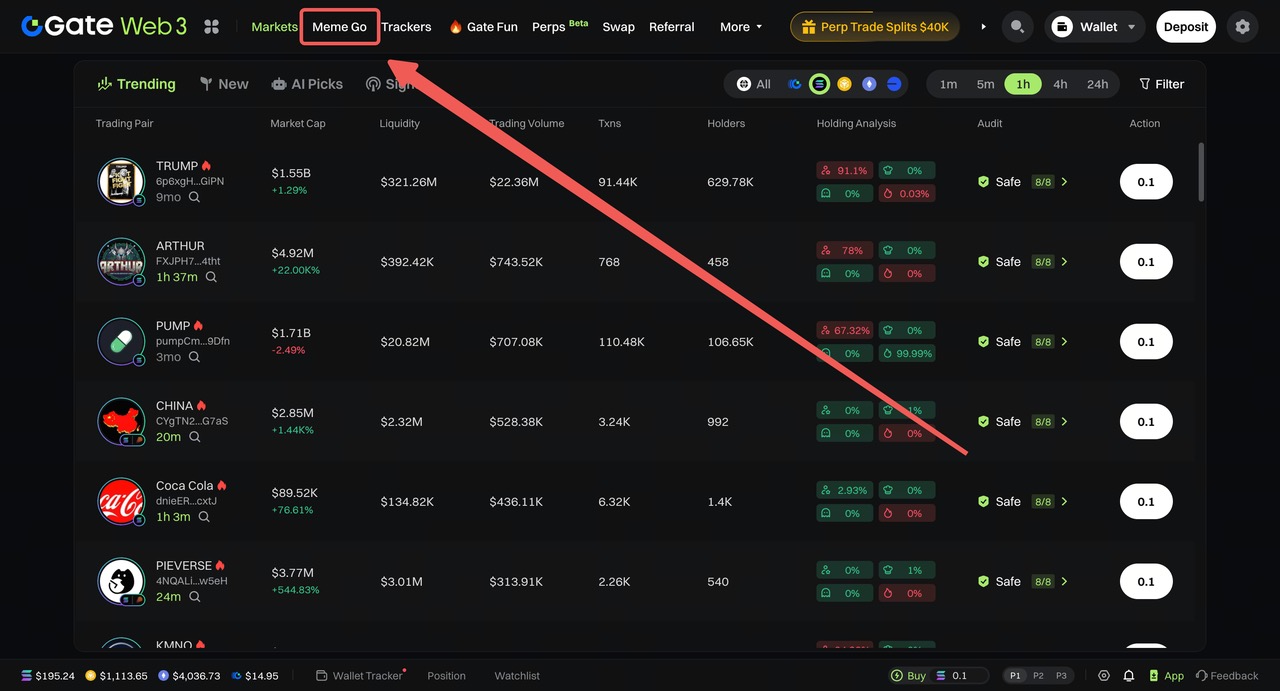This screenshot has width=1280, height=691.
Task: Open the Meme Go tab
Action: click(339, 27)
